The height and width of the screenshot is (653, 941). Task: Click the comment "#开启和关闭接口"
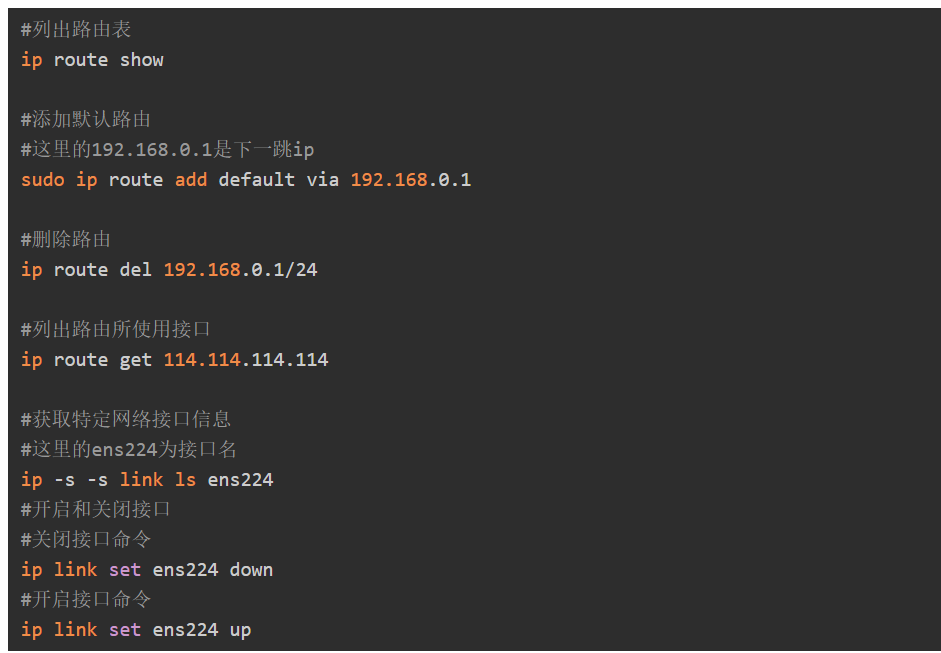[x=96, y=510]
